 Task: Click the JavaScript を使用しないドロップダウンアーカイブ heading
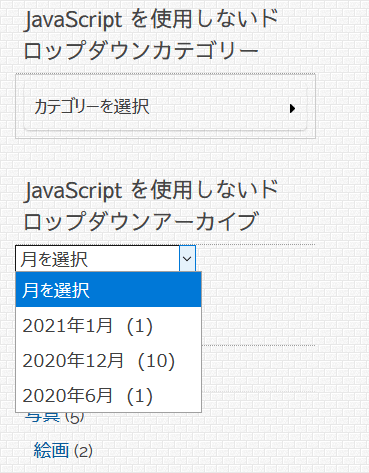coord(151,206)
